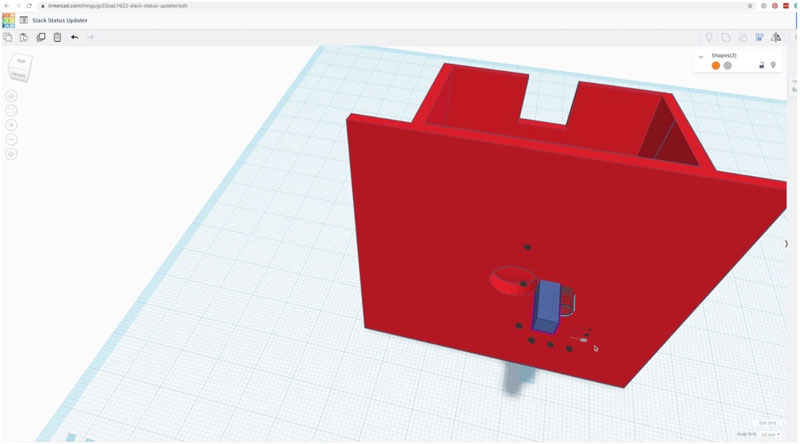Click the browser Reload button
This screenshot has height=444, width=800.
pos(29,6)
